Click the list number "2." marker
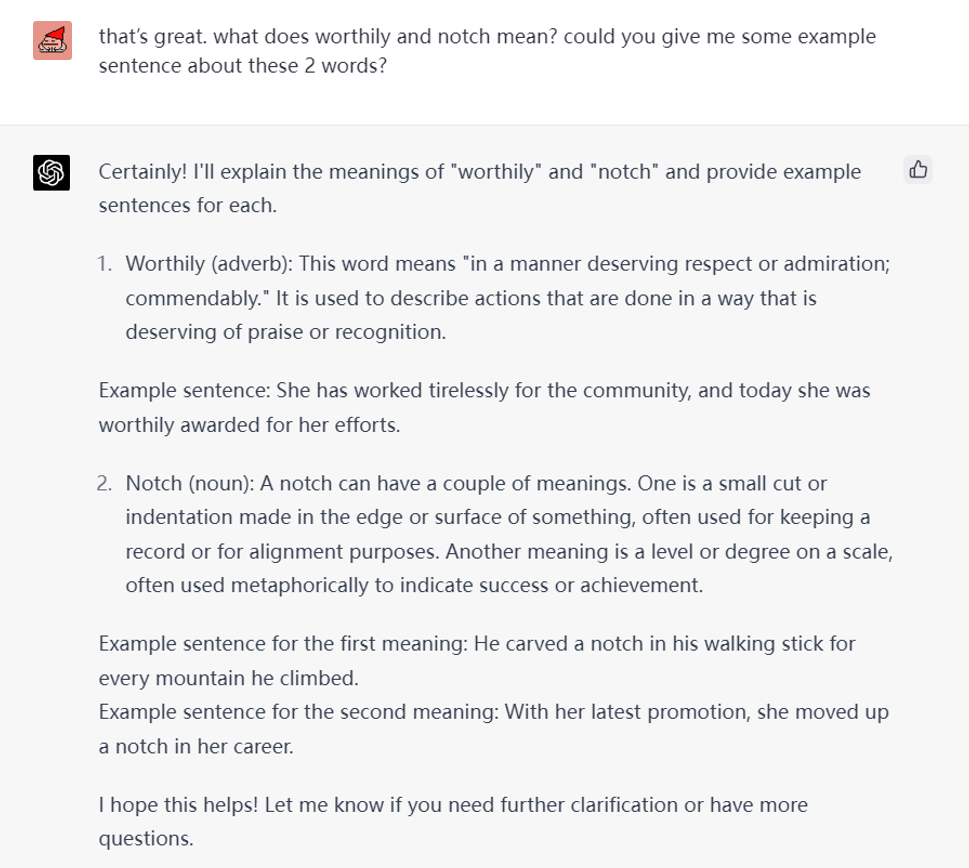The height and width of the screenshot is (868, 969). pyautogui.click(x=105, y=484)
